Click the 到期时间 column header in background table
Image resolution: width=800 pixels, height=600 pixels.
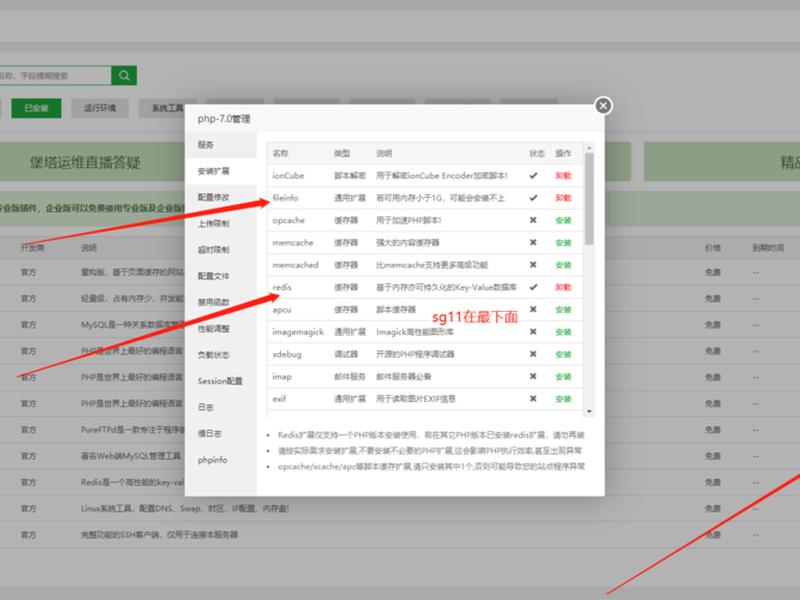click(768, 248)
